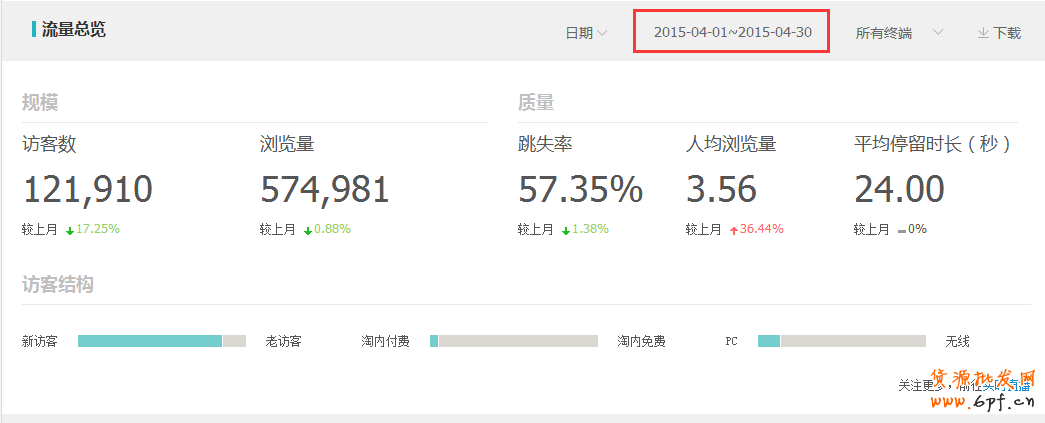Click the download arrow icon
1045x423 pixels.
coord(983,33)
